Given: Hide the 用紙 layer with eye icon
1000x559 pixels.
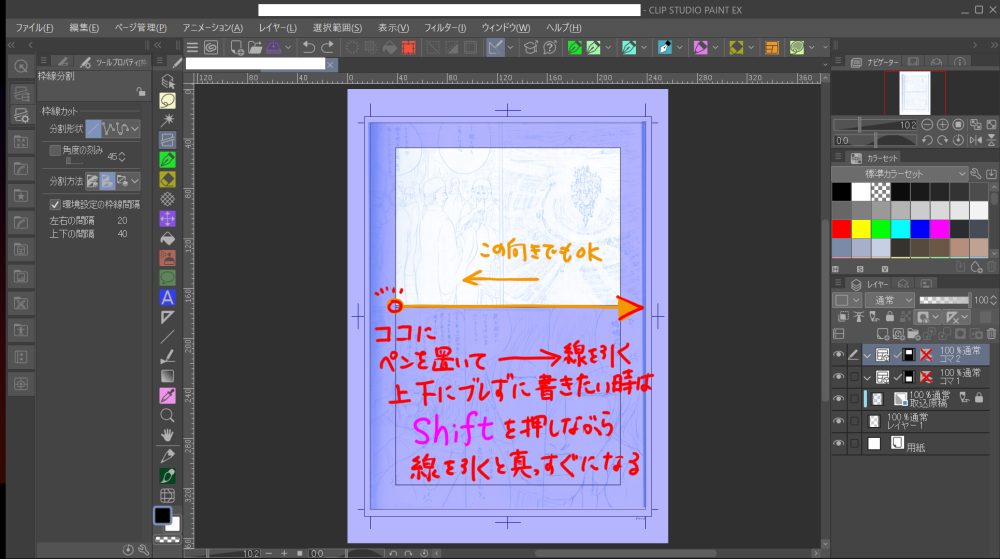Looking at the screenshot, I should coord(840,443).
